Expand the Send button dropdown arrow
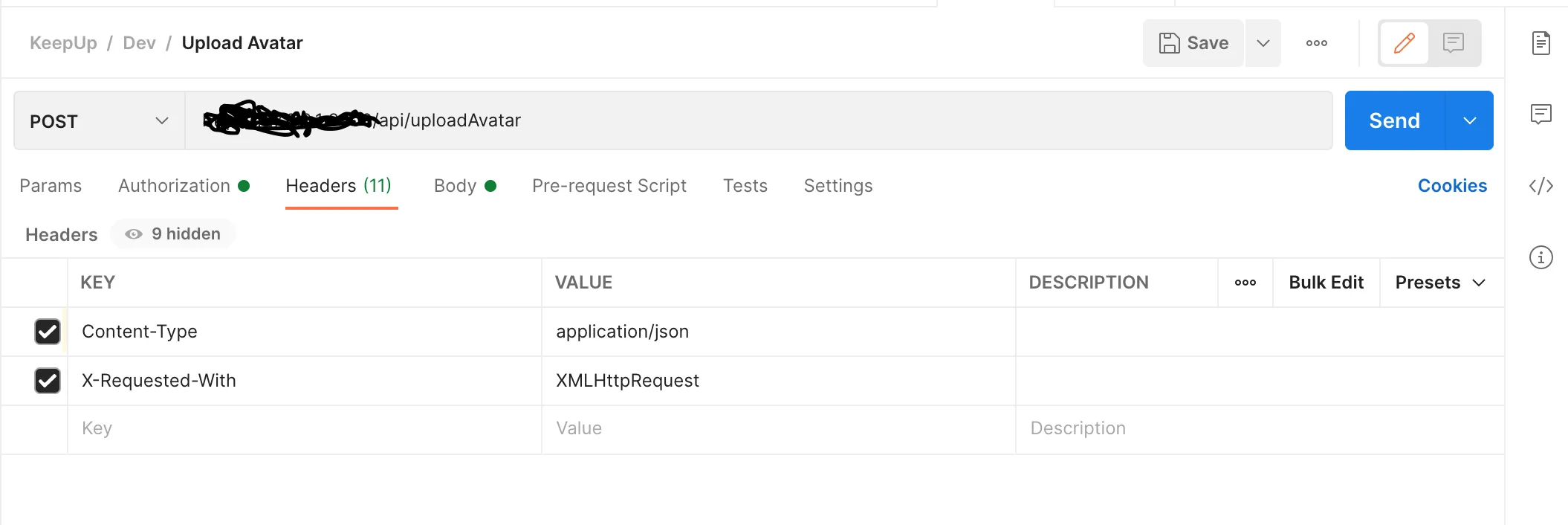Image resolution: width=1568 pixels, height=525 pixels. click(x=1470, y=121)
